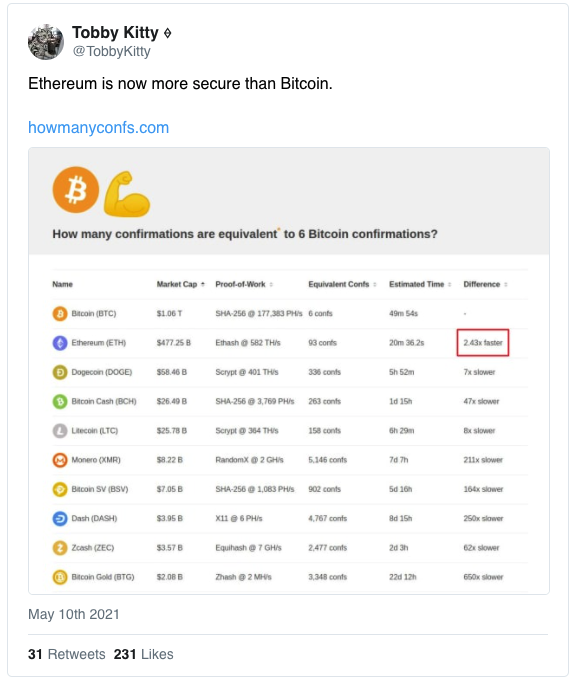This screenshot has height=681, width=577.
Task: Click the Bitcoin Cash green icon
Action: [60, 401]
